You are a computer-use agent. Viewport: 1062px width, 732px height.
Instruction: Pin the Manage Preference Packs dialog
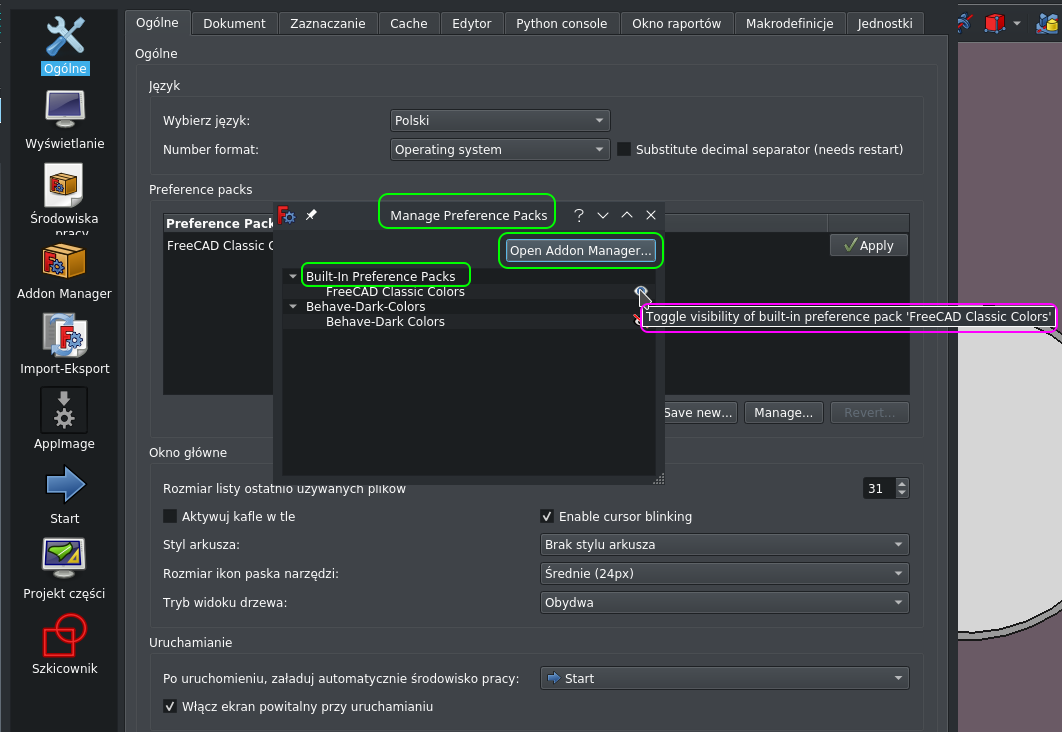click(311, 215)
